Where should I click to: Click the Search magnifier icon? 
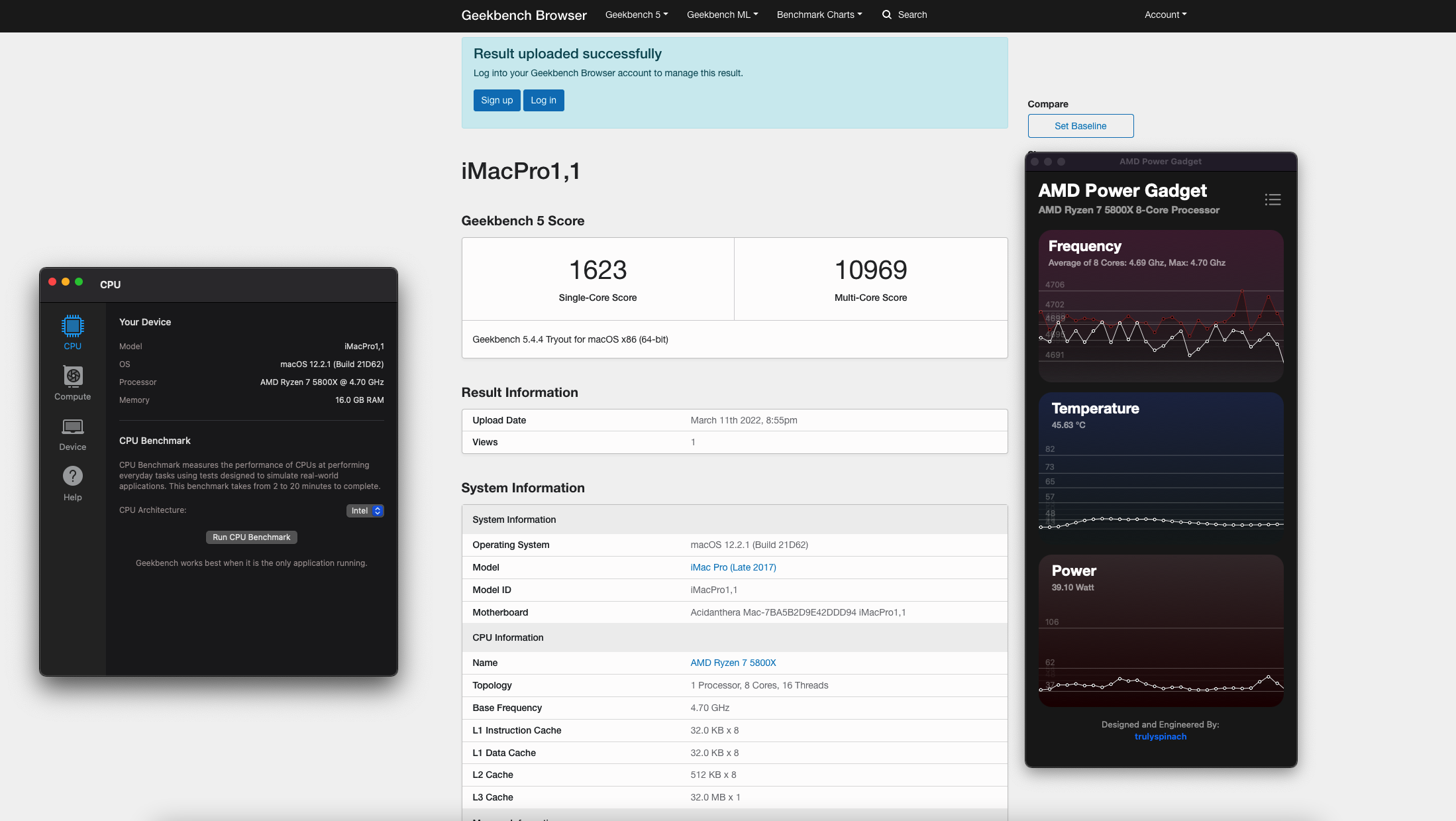pos(886,15)
